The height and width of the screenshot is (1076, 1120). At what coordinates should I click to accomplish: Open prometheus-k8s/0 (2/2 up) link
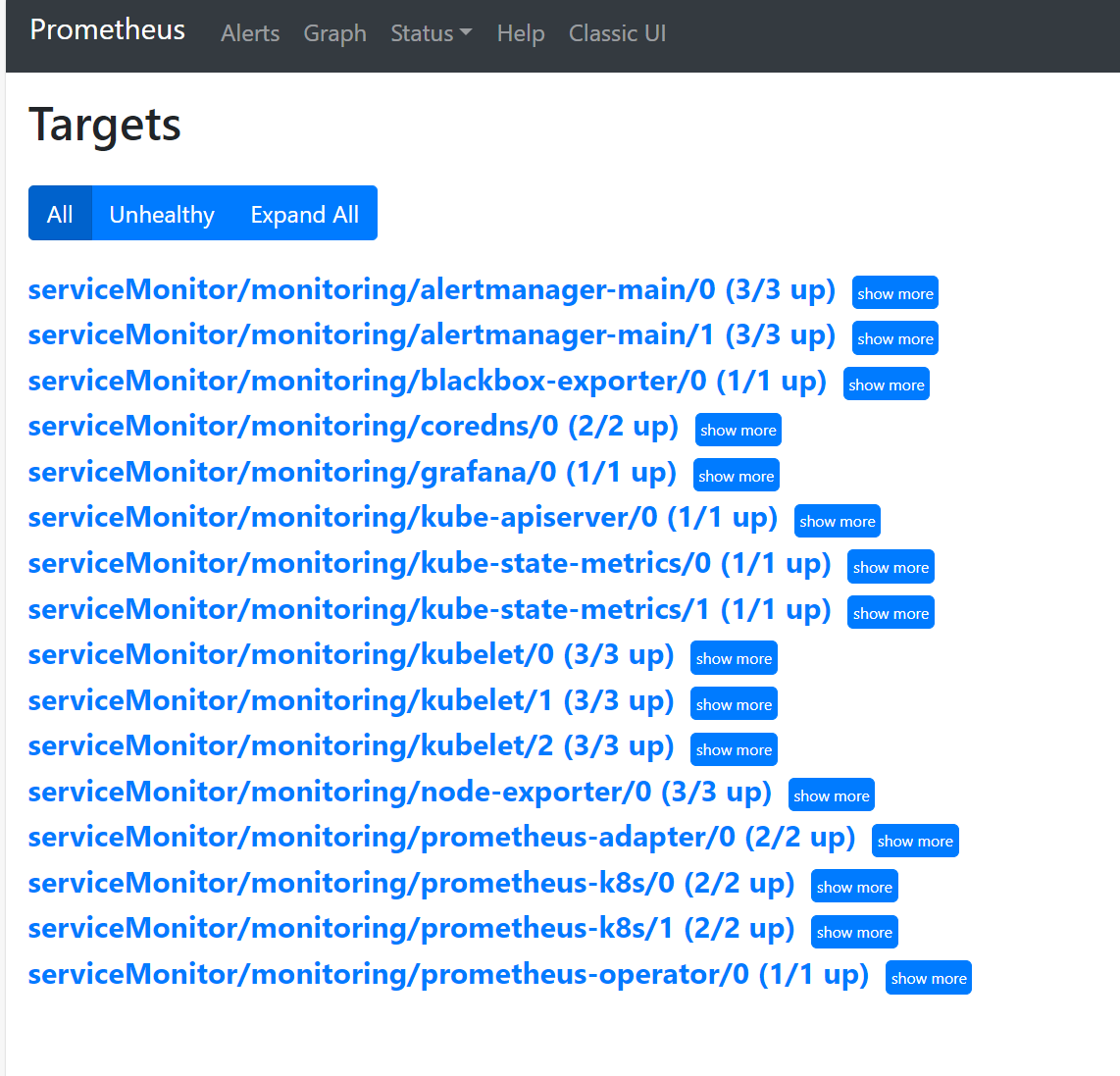coord(412,885)
